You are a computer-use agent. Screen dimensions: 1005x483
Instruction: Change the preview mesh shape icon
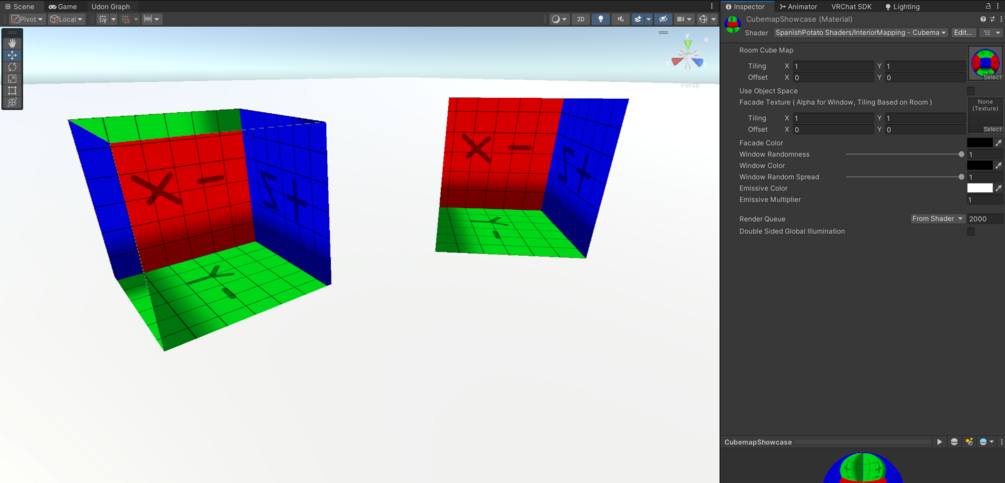point(954,442)
